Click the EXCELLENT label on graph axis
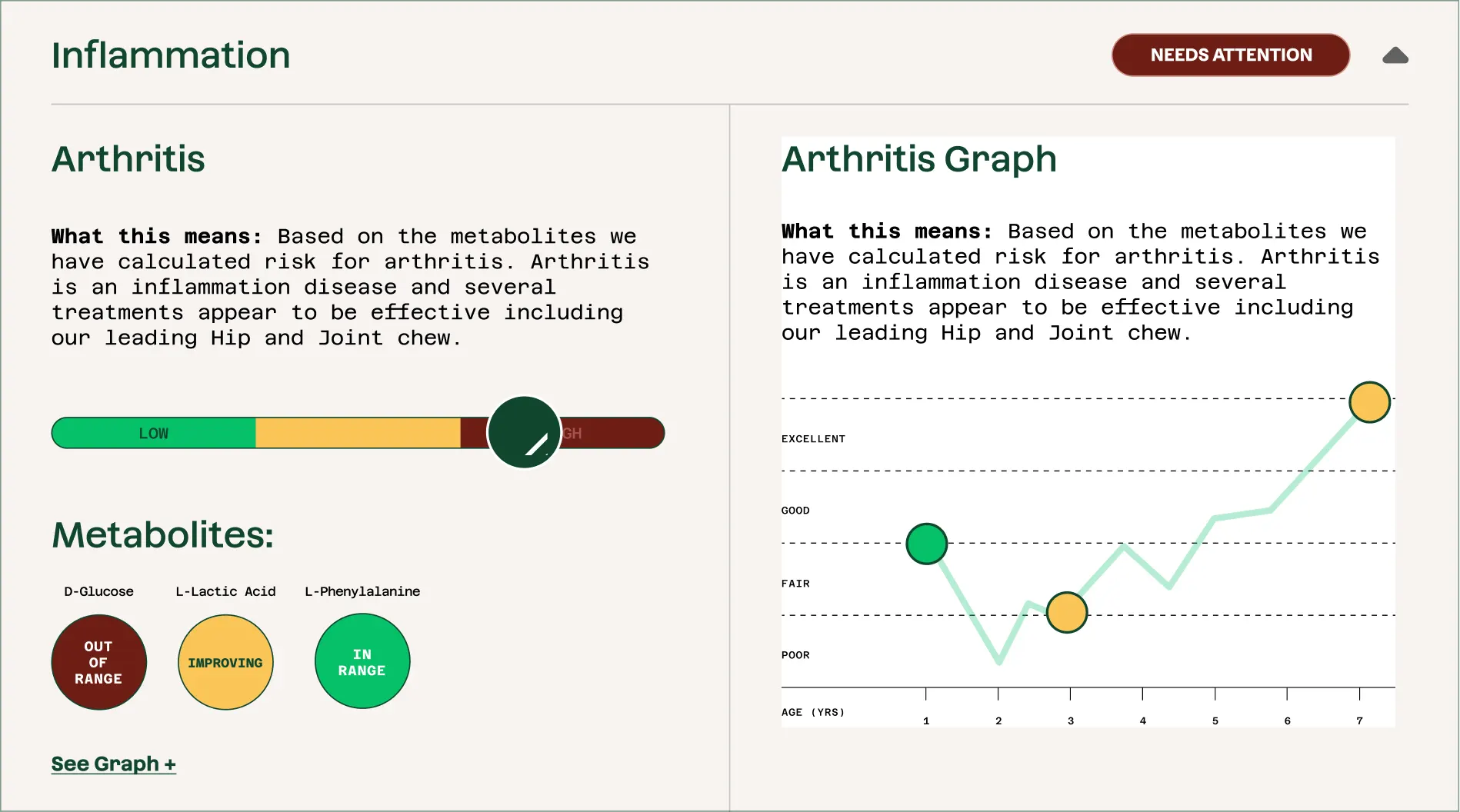 (813, 439)
